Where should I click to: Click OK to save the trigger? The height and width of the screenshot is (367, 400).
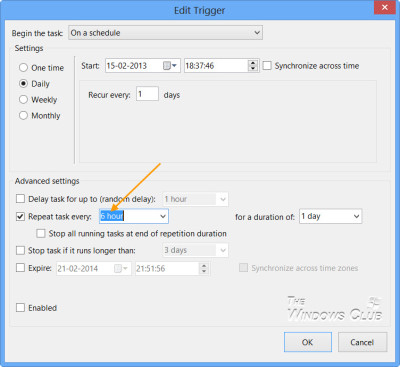(x=308, y=342)
